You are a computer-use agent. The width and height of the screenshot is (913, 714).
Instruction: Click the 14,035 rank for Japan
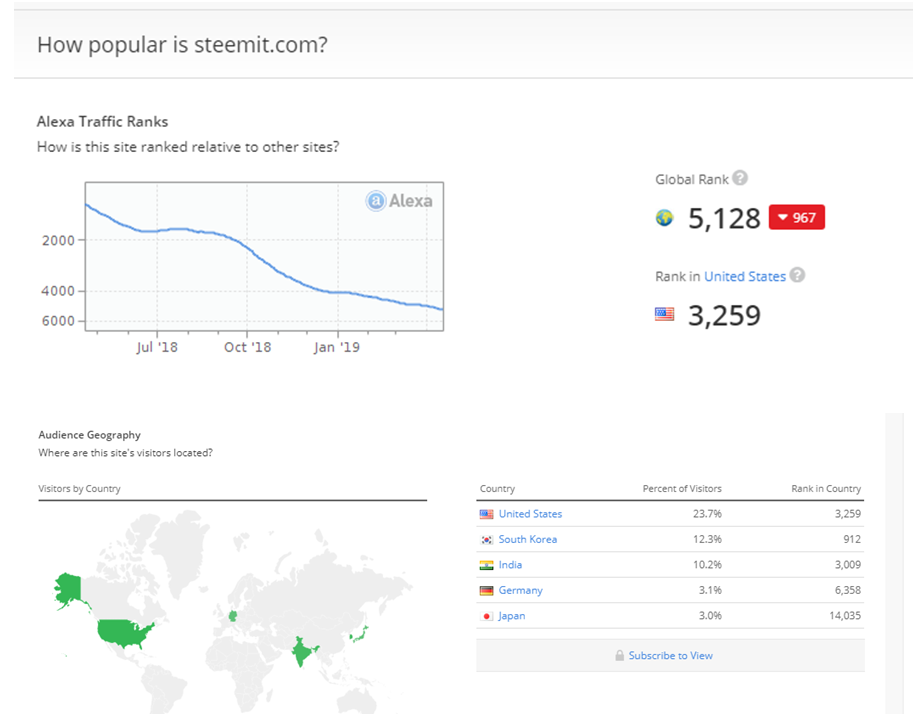(845, 616)
